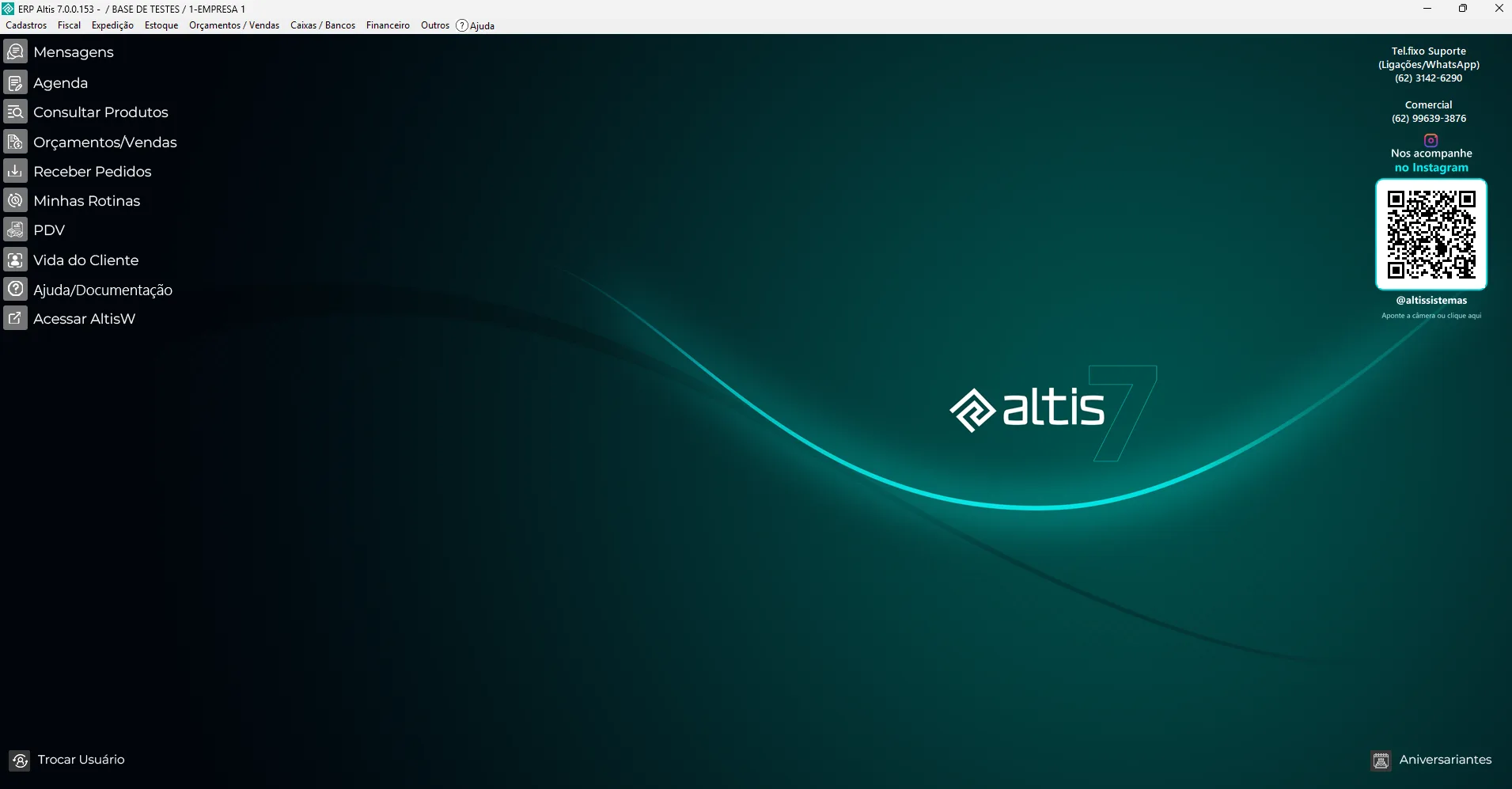Click the Trocar Usuário switch icon
The height and width of the screenshot is (789, 1512).
tap(20, 761)
